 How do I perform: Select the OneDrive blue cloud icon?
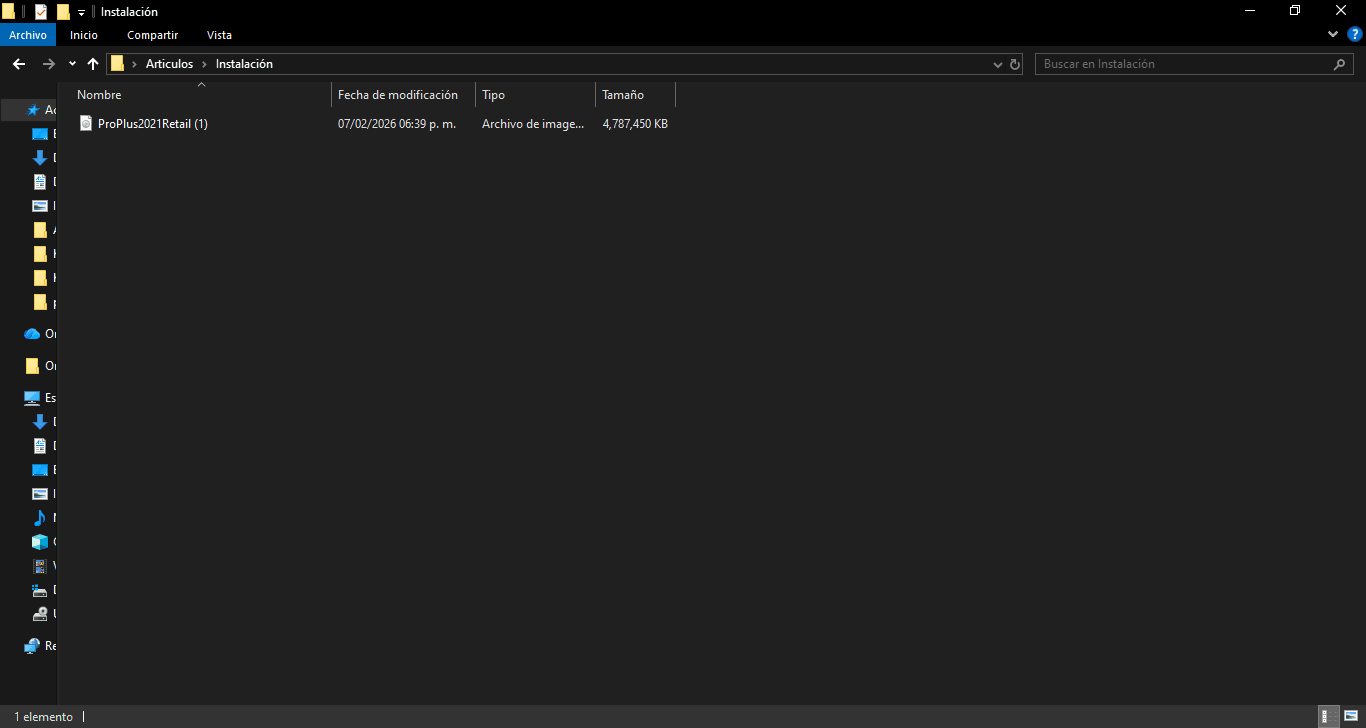[32, 334]
